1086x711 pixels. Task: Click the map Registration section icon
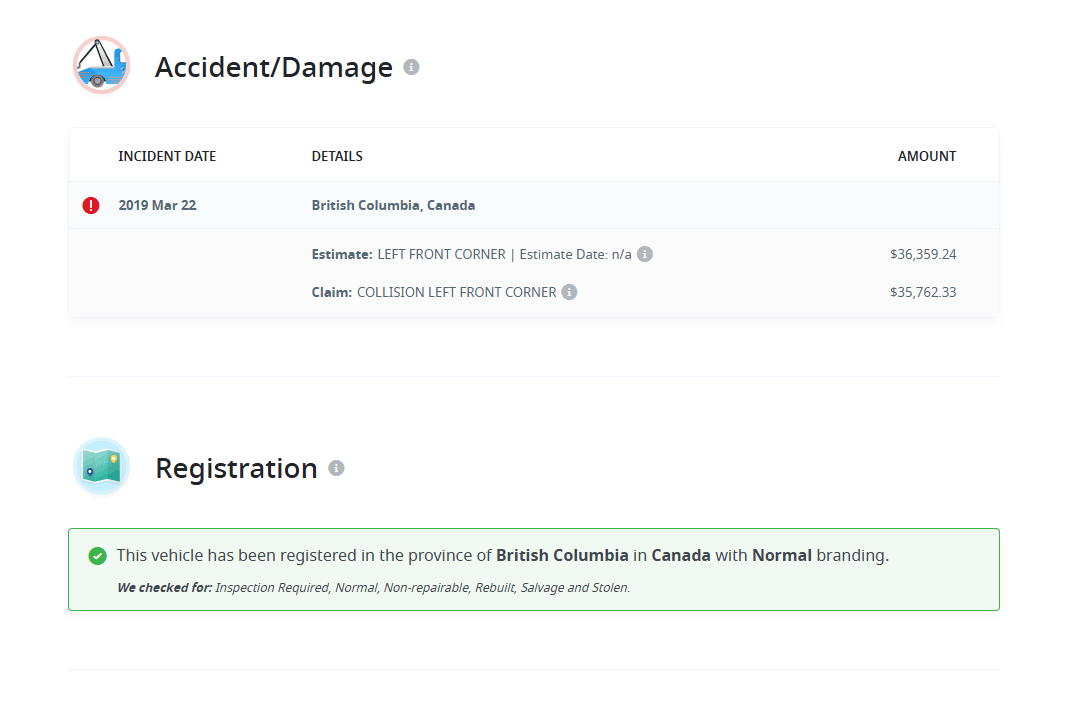[102, 467]
